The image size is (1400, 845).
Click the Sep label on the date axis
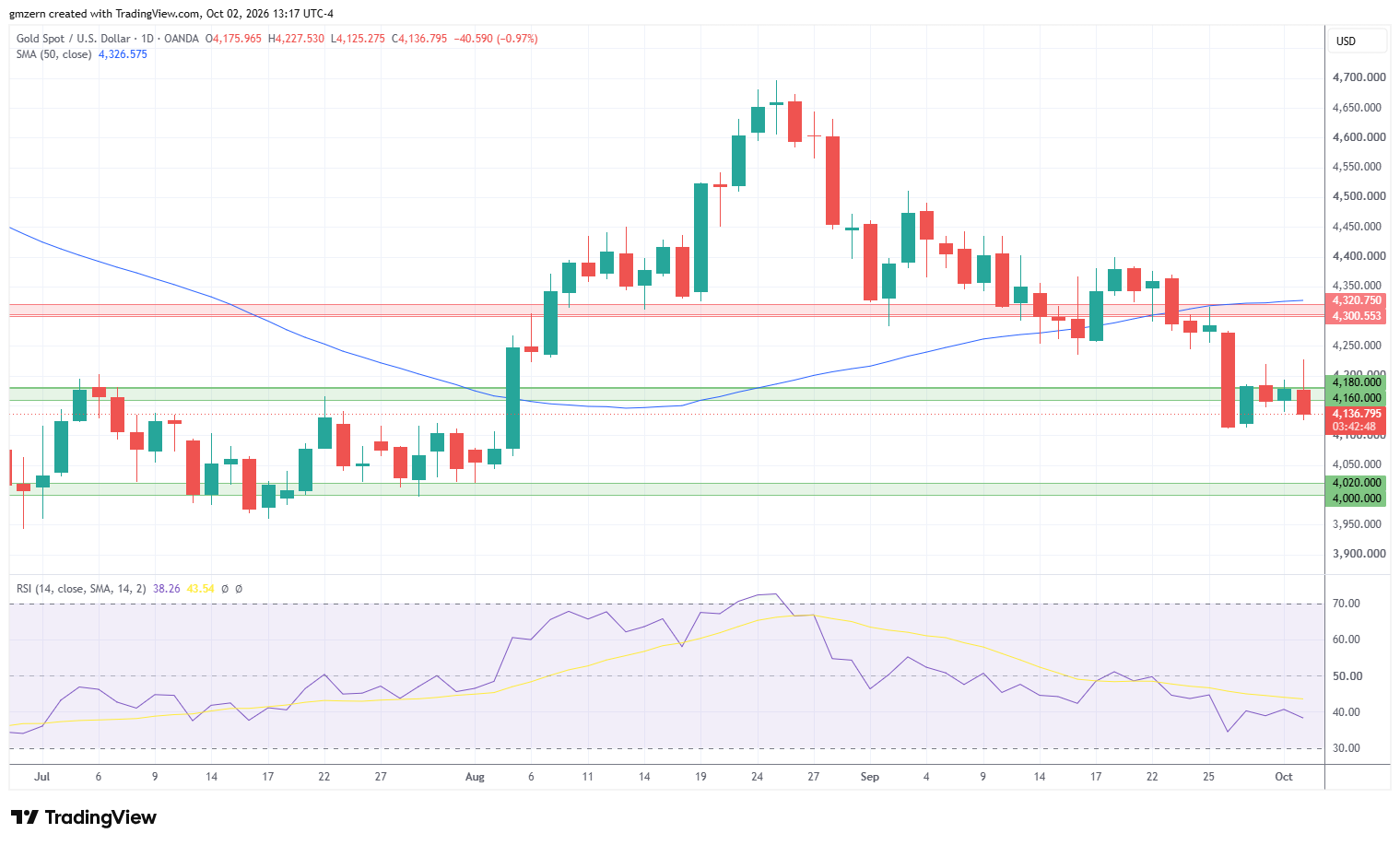pyautogui.click(x=870, y=777)
